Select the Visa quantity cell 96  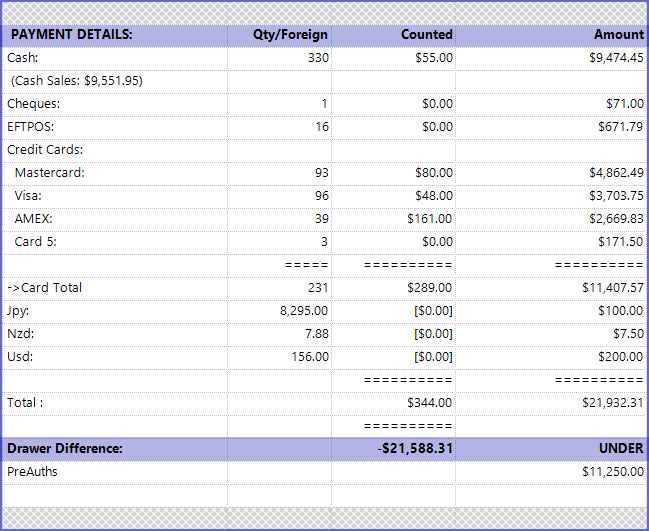click(x=321, y=196)
